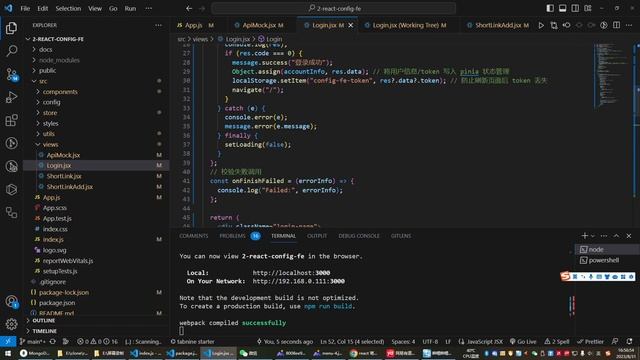Switch to the ShortLinkAdd.jsx editor tab

[x=498, y=25]
